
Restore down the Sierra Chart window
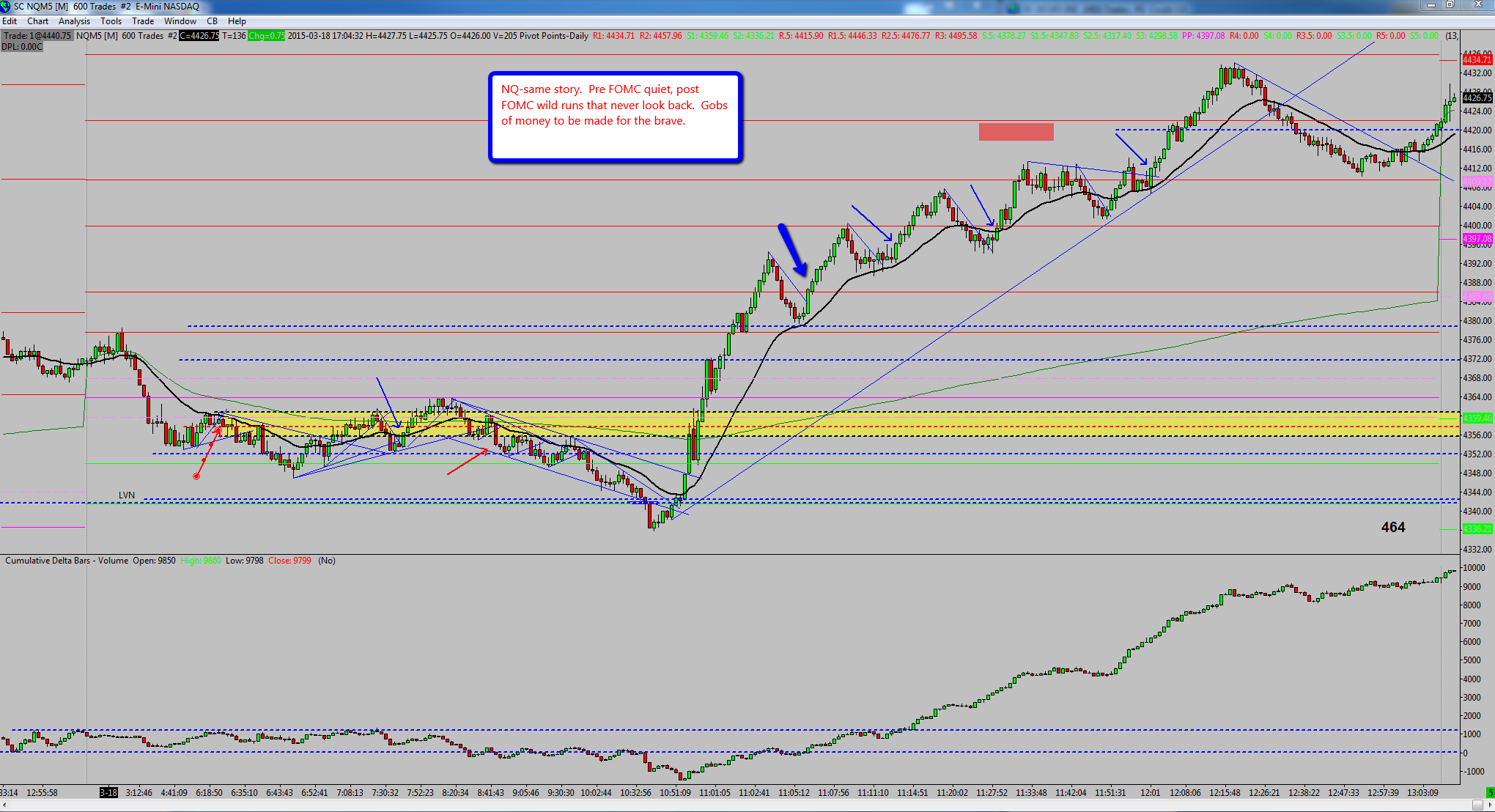pyautogui.click(x=1450, y=5)
